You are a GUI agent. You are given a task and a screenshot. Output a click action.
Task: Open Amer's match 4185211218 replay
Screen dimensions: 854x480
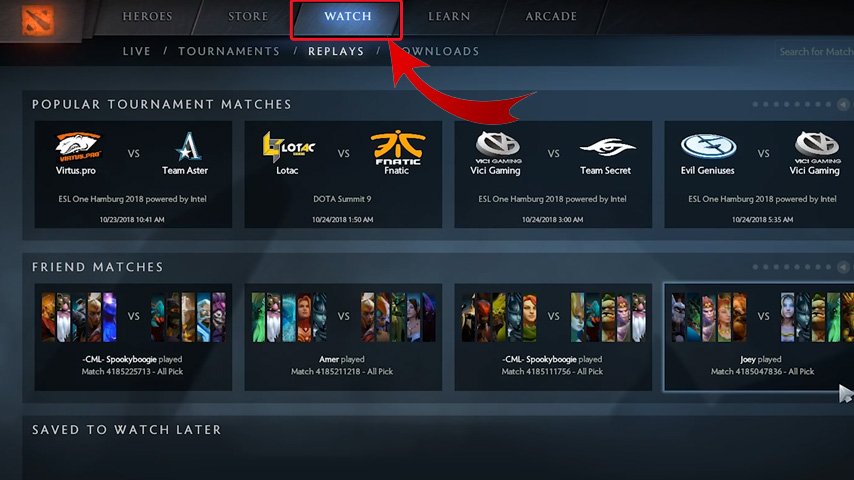click(x=343, y=337)
